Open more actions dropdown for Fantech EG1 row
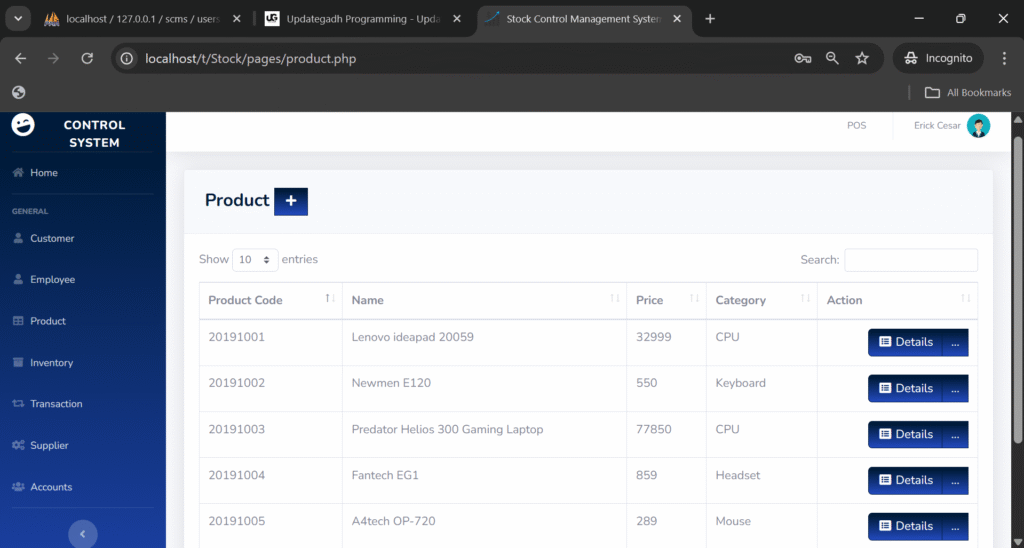The width and height of the screenshot is (1024, 548). (955, 480)
